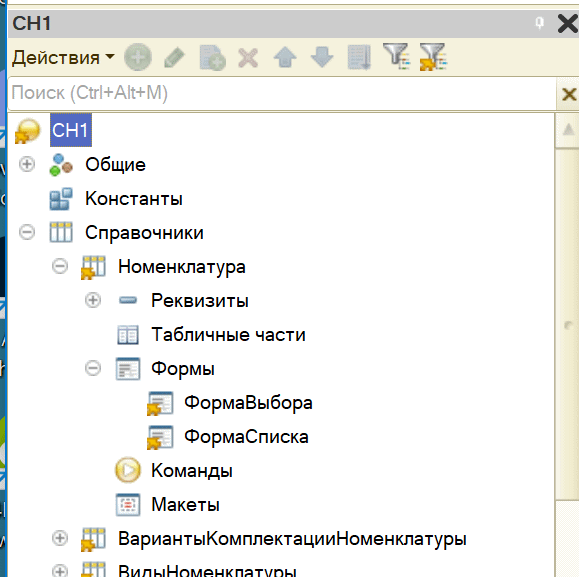Toggle the panel pin icon in the title bar
Image resolution: width=579 pixels, height=577 pixels.
click(539, 23)
